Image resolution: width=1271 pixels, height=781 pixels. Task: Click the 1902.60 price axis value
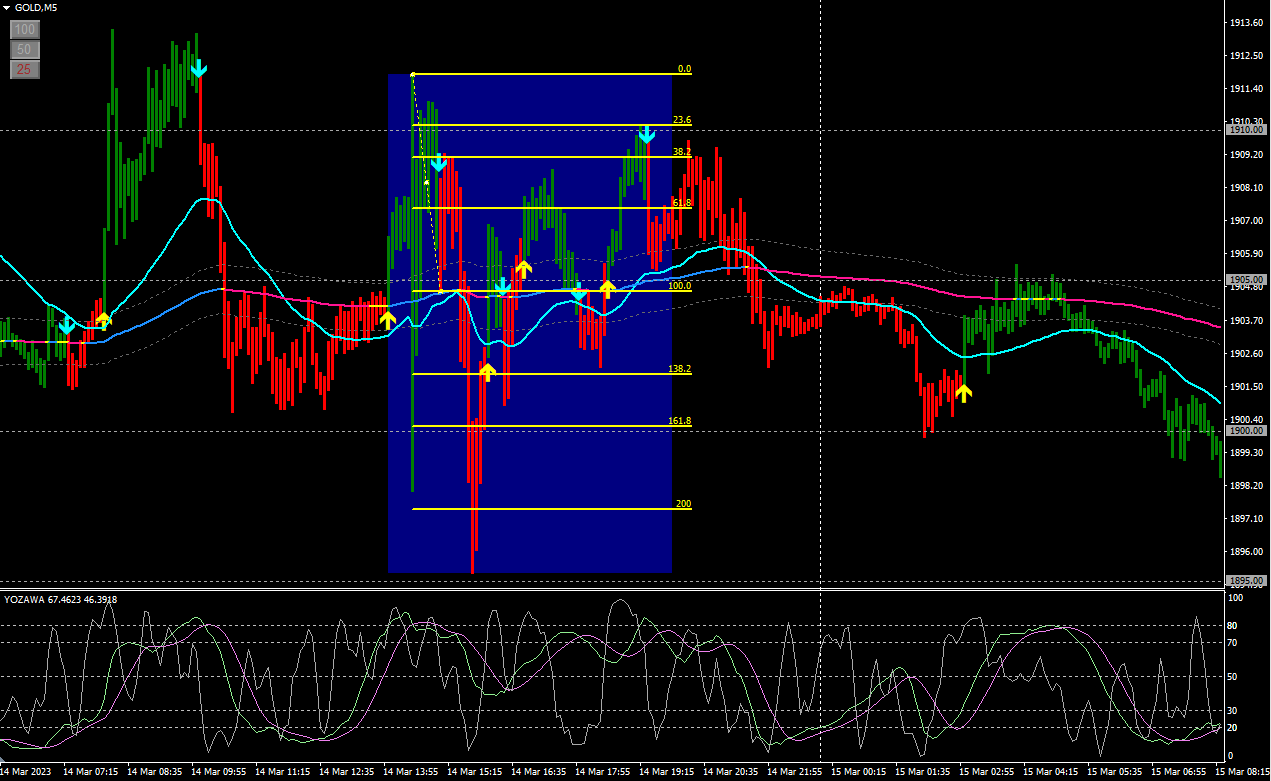click(x=1247, y=353)
